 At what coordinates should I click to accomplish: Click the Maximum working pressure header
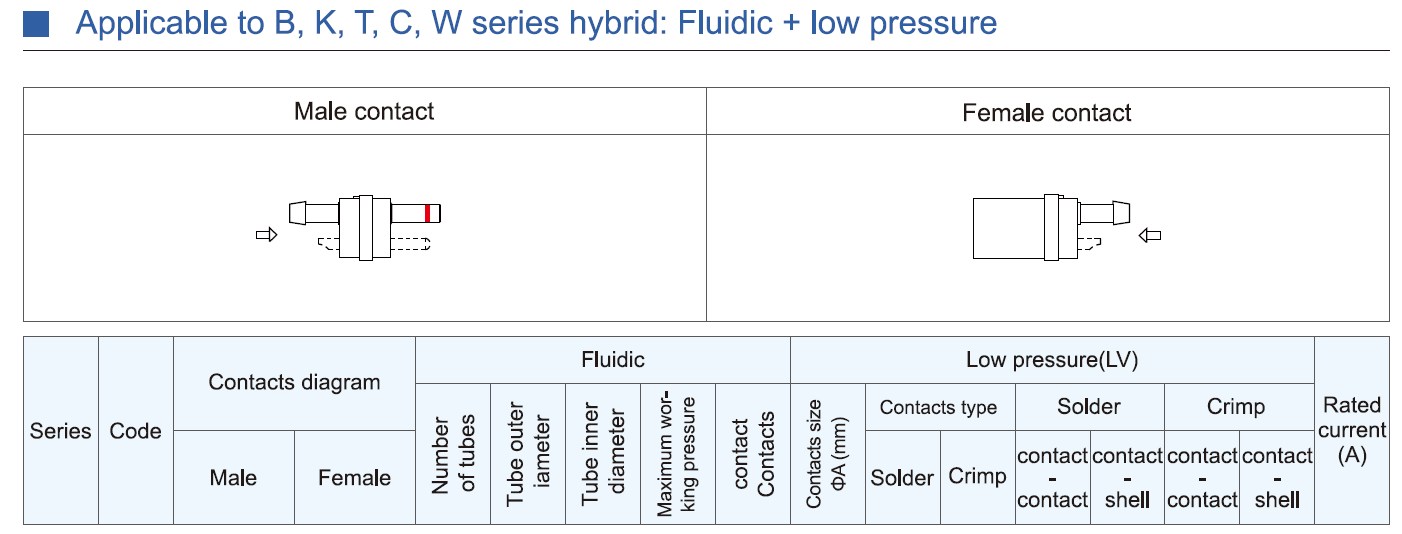[677, 454]
